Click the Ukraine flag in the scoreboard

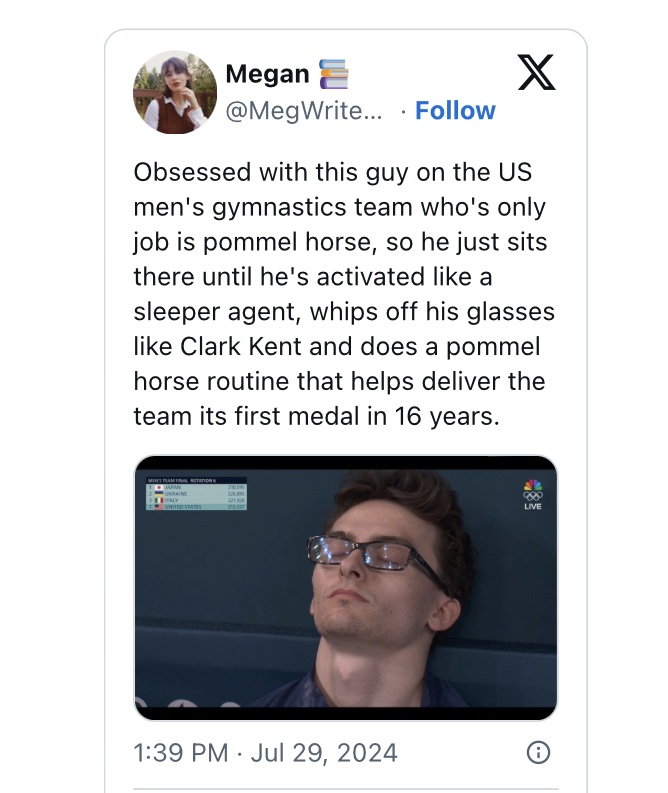pyautogui.click(x=158, y=493)
